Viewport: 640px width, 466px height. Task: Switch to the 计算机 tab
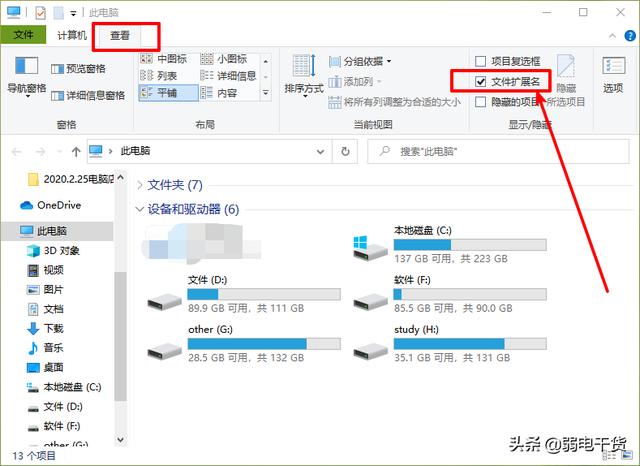click(72, 36)
